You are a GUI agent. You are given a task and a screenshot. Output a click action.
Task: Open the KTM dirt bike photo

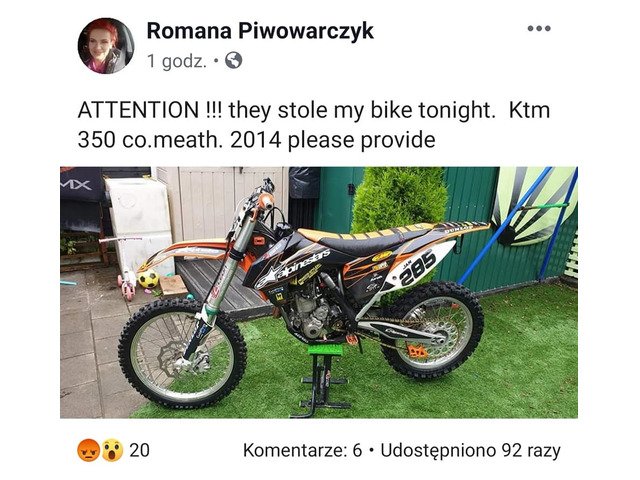click(319, 292)
